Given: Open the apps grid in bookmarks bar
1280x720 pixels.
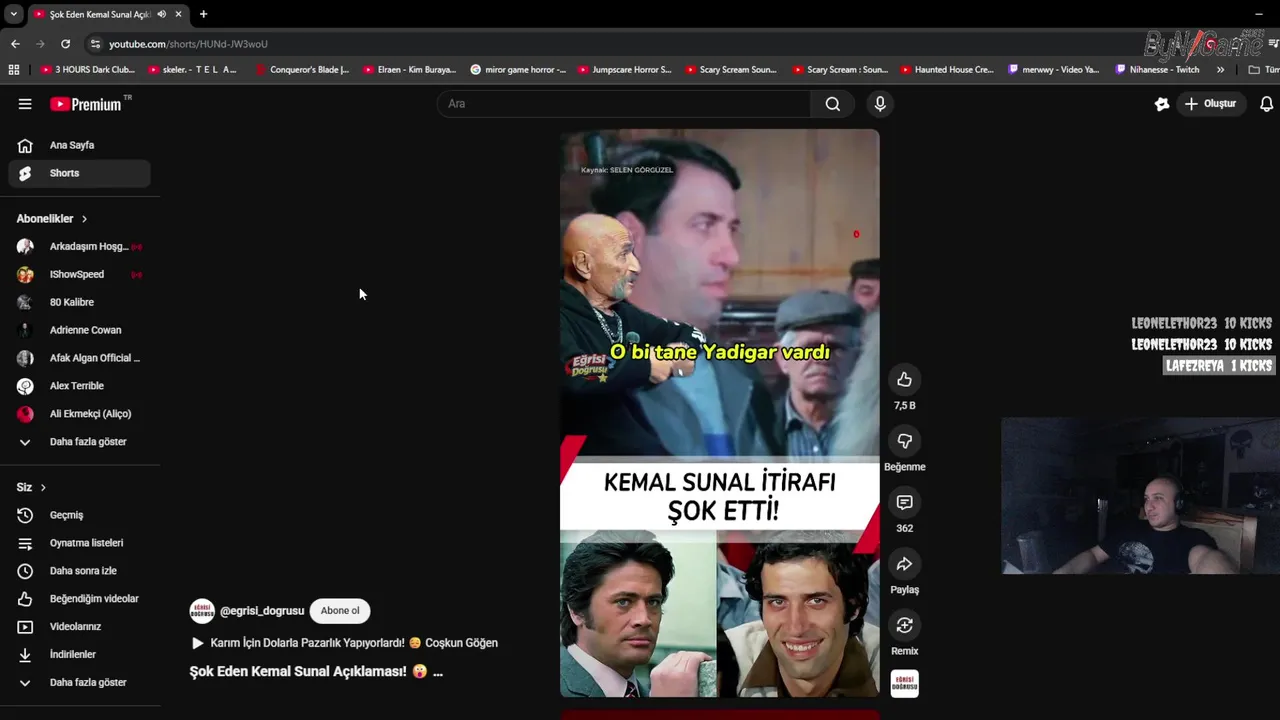Looking at the screenshot, I should point(13,70).
